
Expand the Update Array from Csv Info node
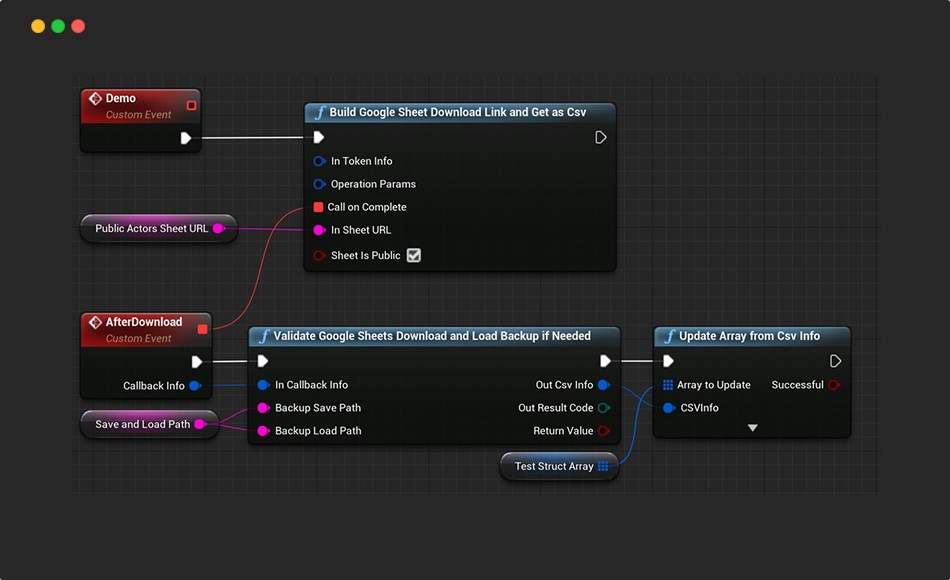[x=752, y=428]
